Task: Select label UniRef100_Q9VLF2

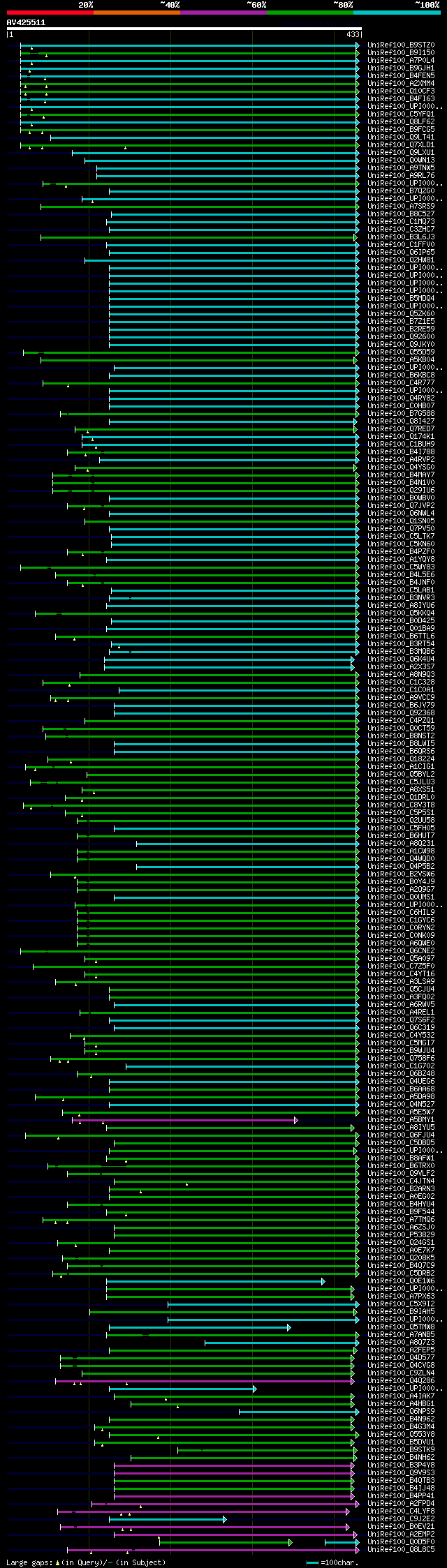Action: point(401,1173)
